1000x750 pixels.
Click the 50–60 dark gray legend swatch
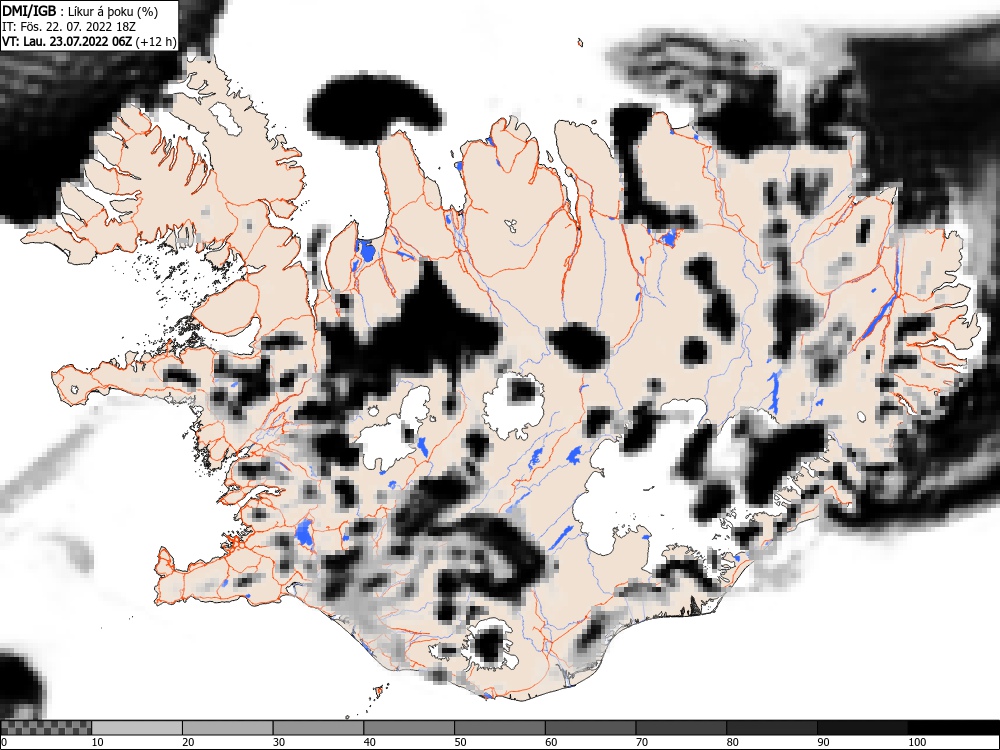click(x=499, y=728)
